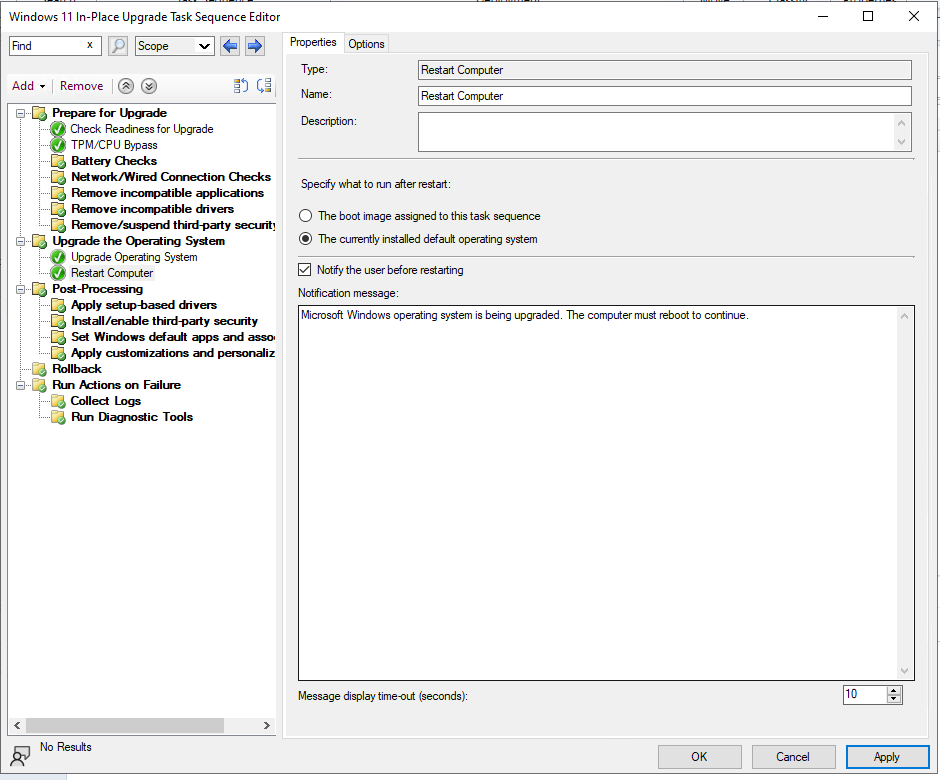Move selected step up icon

click(x=126, y=86)
